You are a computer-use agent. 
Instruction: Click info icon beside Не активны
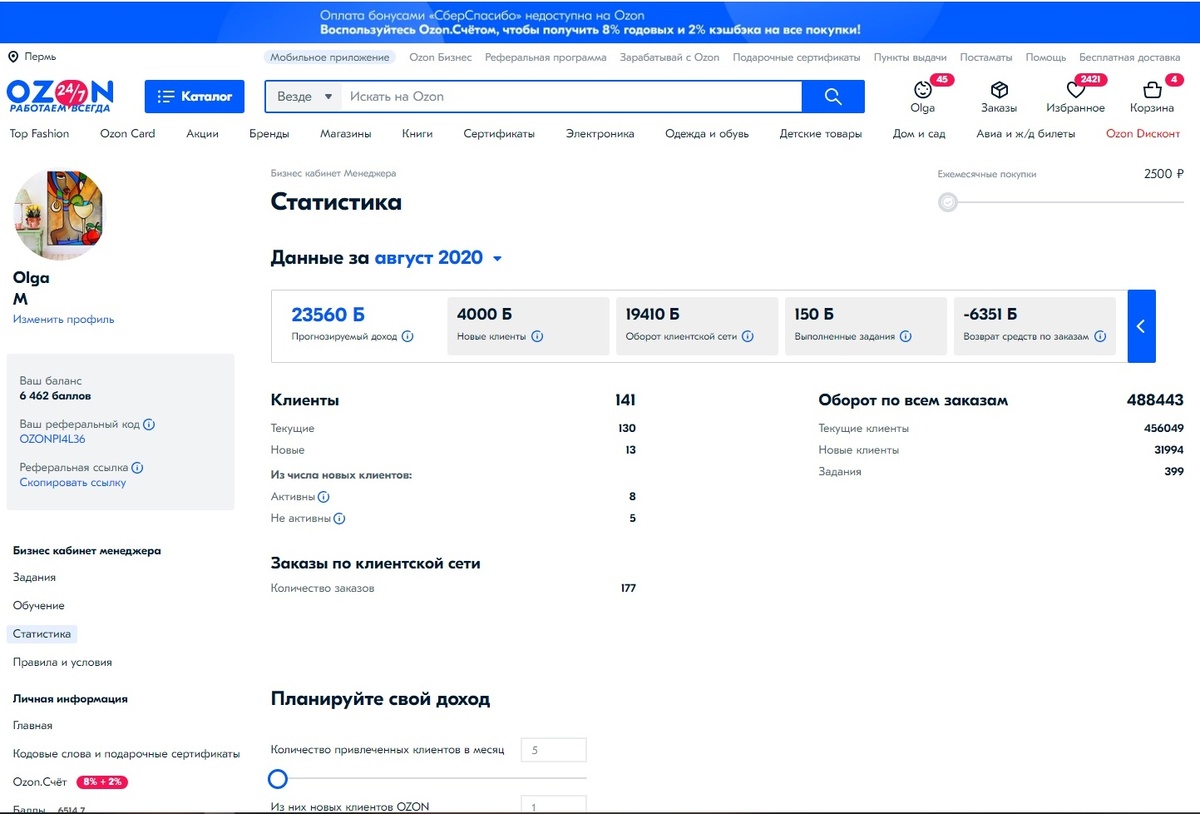click(339, 519)
